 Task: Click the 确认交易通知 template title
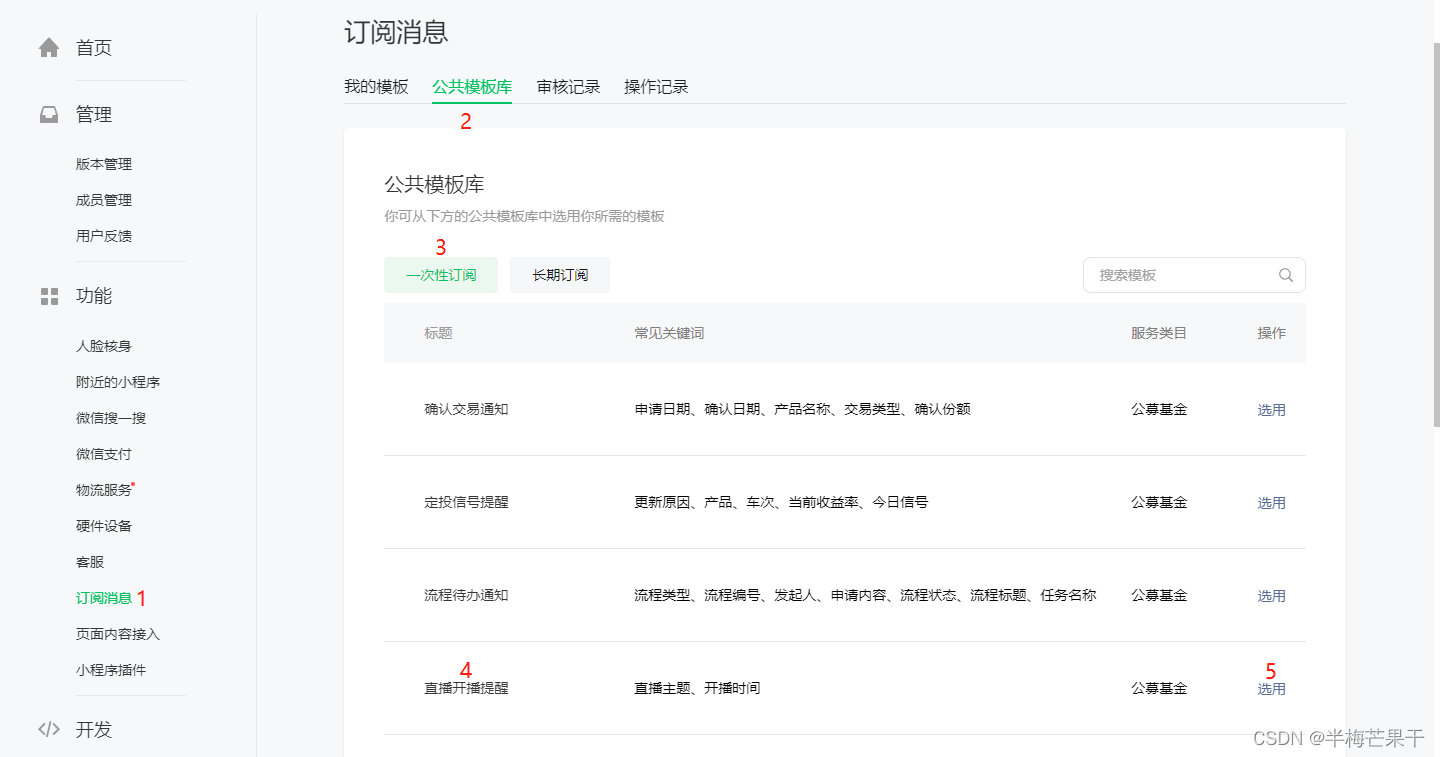(x=466, y=409)
